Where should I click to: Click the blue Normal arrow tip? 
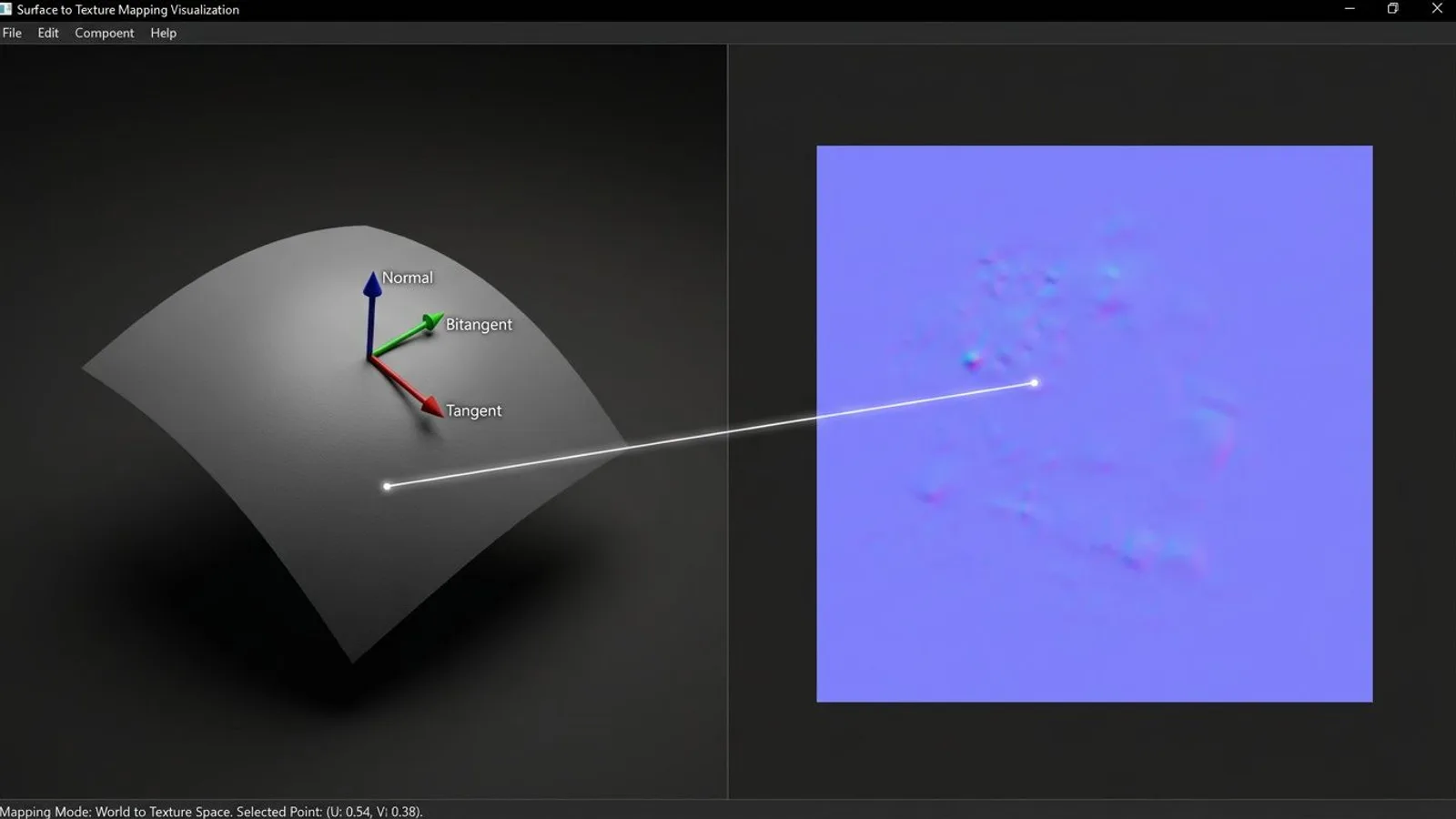tap(372, 283)
